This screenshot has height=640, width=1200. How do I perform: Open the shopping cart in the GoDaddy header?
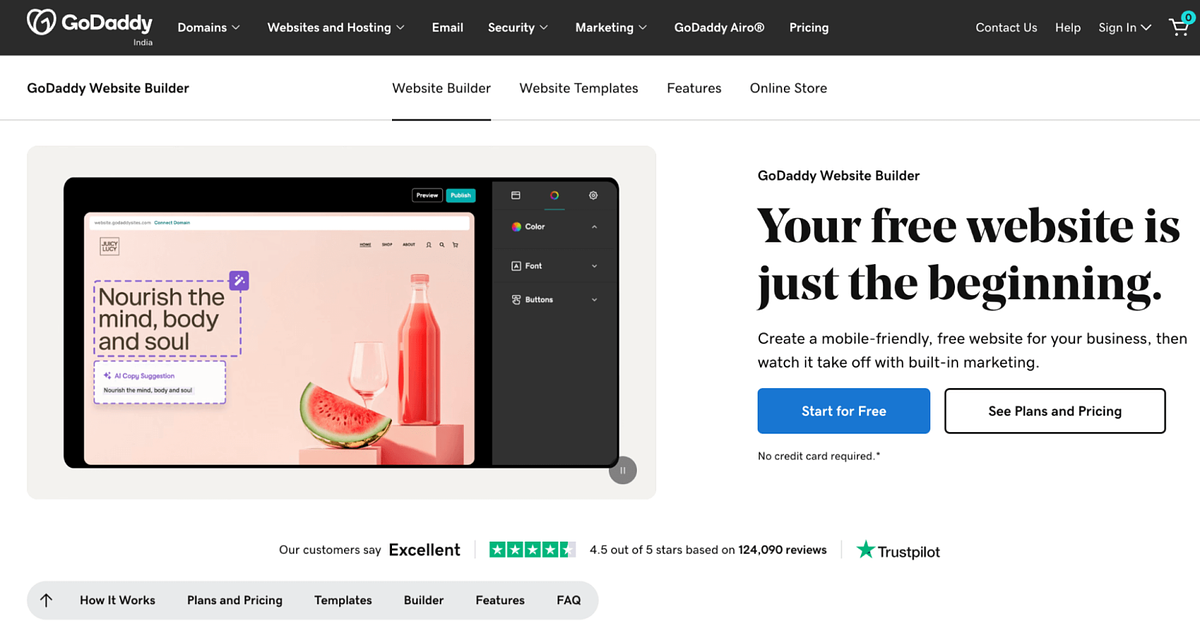[1179, 27]
